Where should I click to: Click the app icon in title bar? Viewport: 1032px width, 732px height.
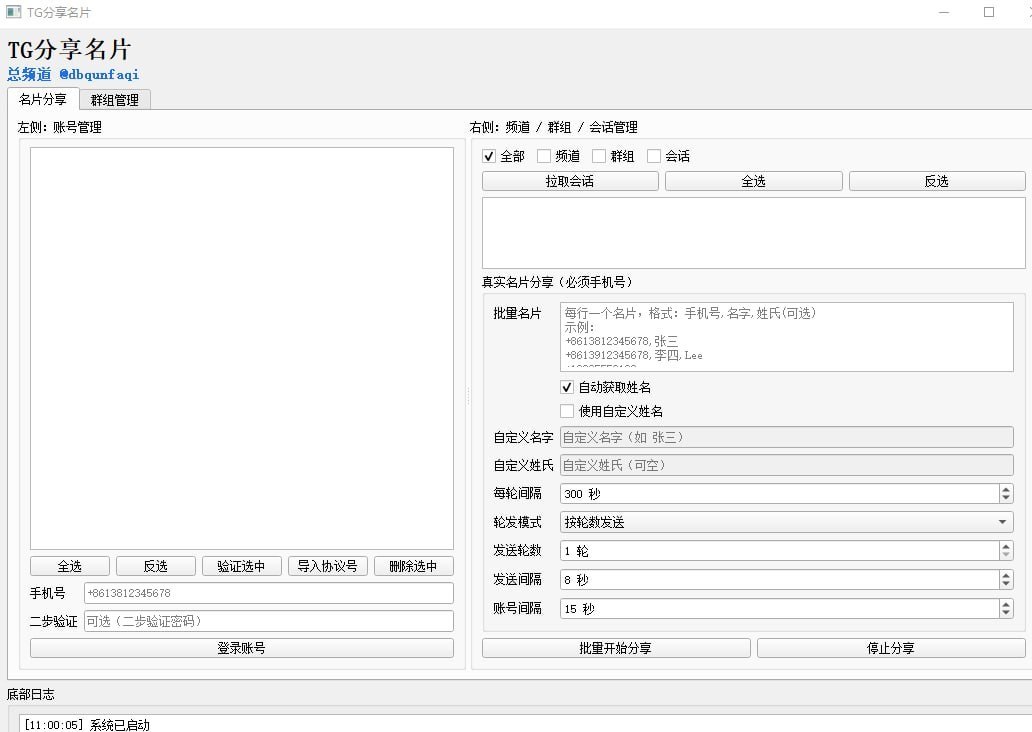pos(14,12)
